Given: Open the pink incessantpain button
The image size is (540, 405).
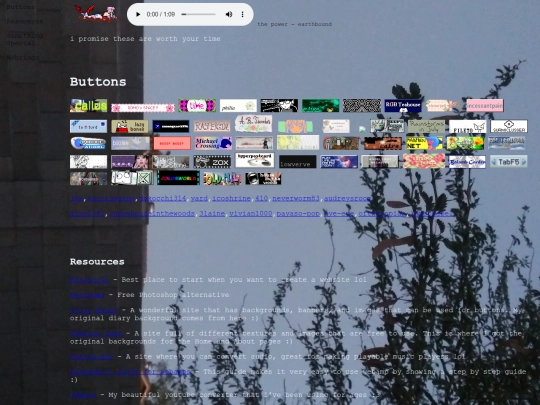Looking at the screenshot, I should (x=485, y=106).
